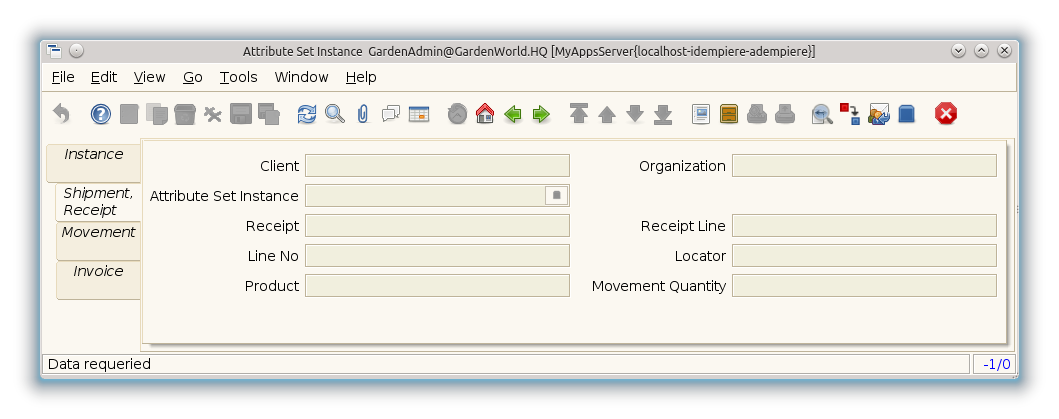Click the -1/0 record counter in status bar
The height and width of the screenshot is (419, 1059).
[x=994, y=364]
